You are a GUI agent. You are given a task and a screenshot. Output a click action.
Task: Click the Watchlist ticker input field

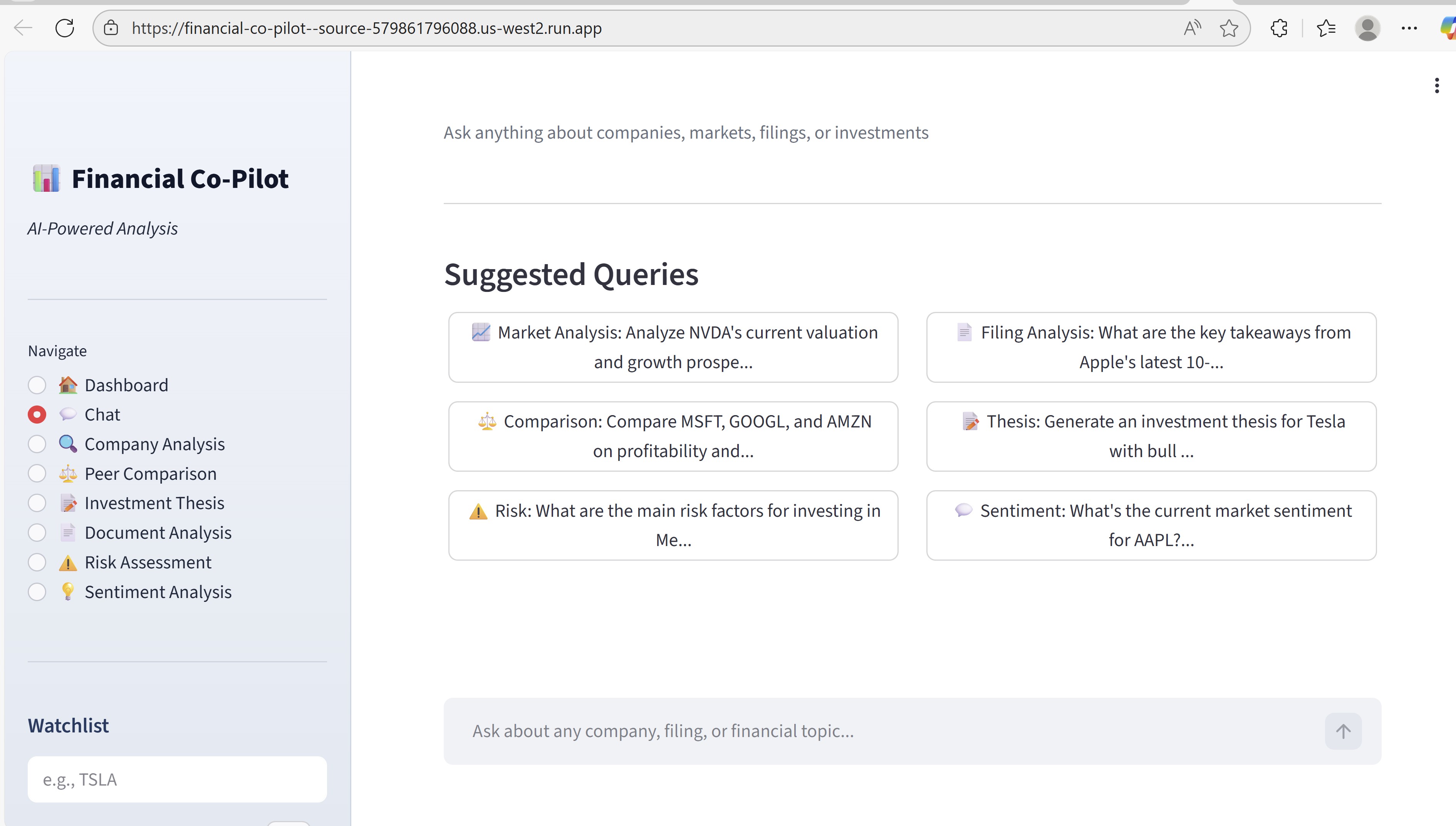[177, 779]
